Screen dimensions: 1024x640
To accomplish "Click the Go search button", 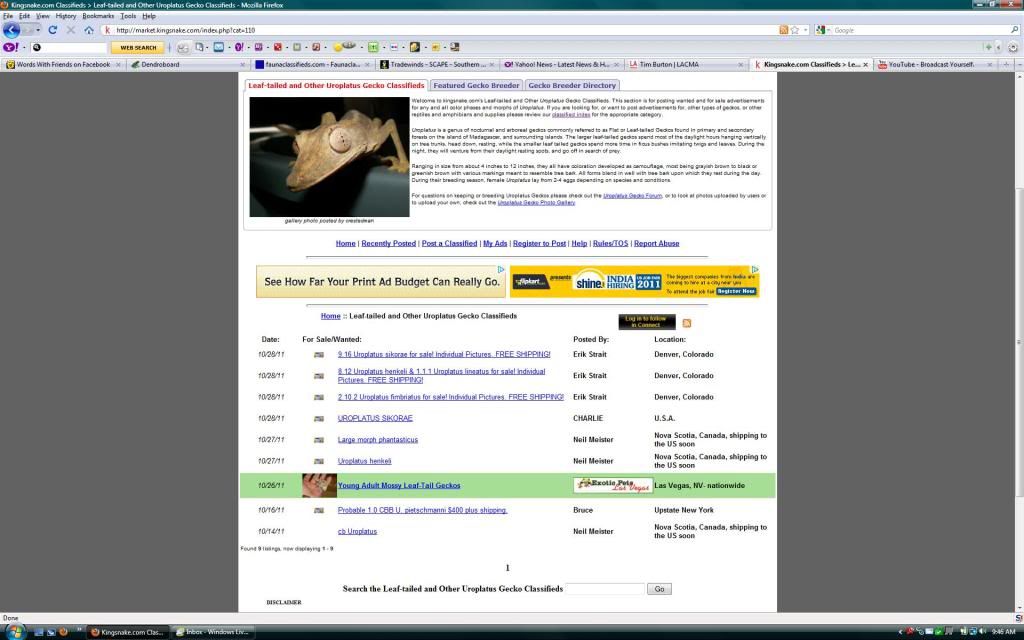I will [659, 589].
